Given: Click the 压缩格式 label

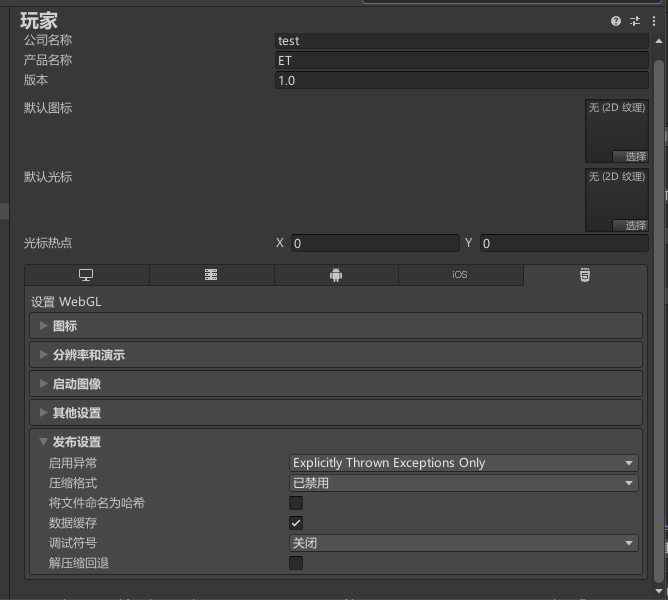Looking at the screenshot, I should pyautogui.click(x=73, y=483).
